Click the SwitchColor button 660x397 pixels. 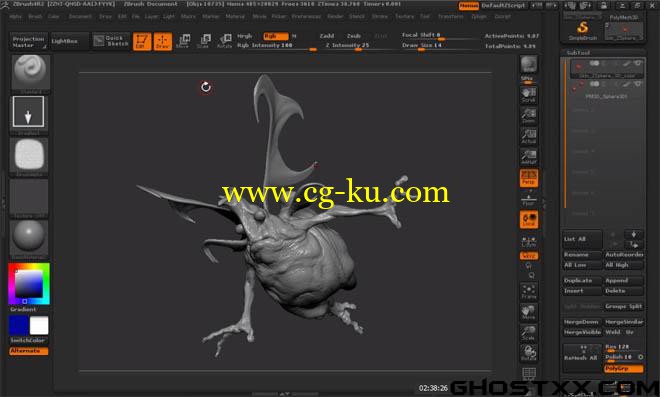point(28,341)
